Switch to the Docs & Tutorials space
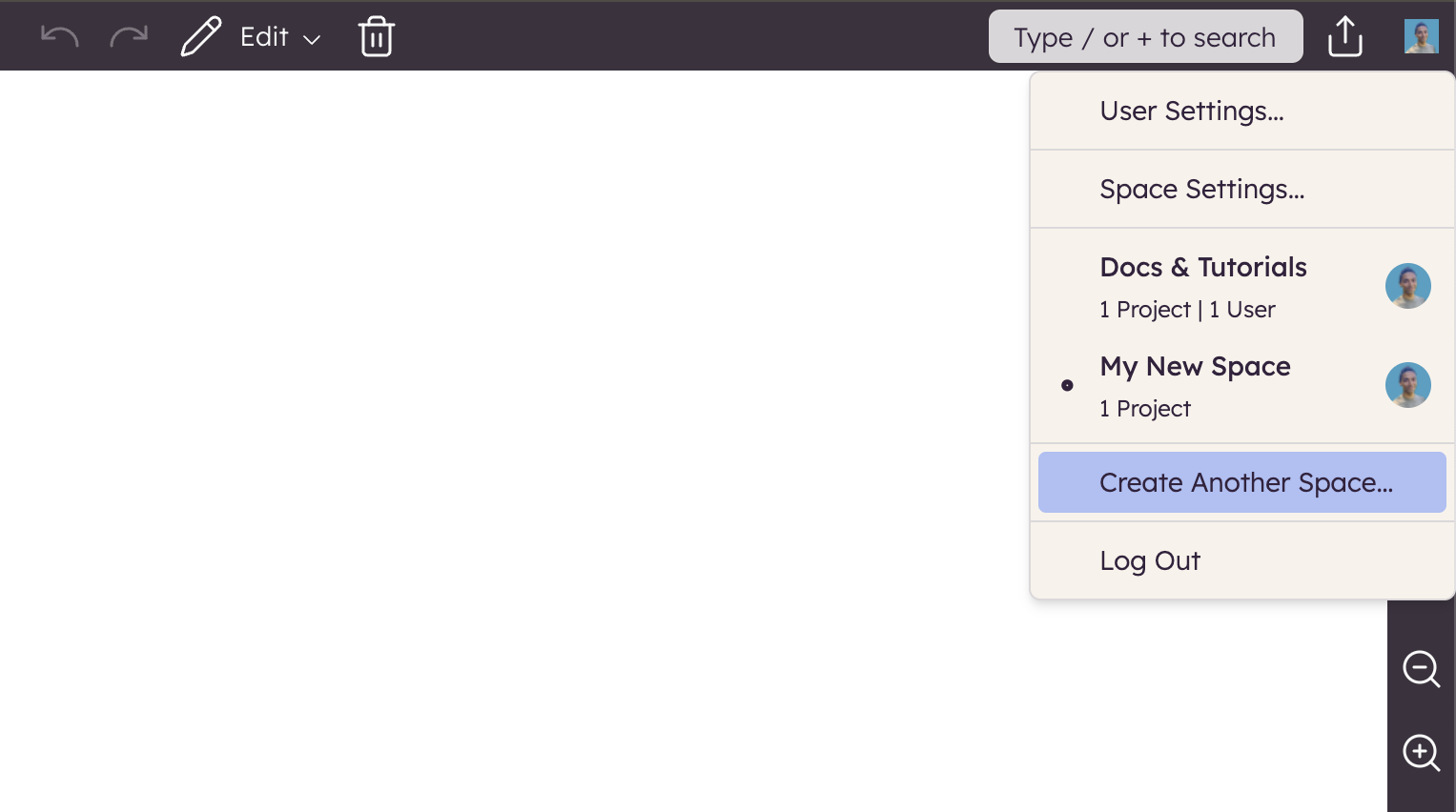The height and width of the screenshot is (812, 1456). [x=1203, y=268]
